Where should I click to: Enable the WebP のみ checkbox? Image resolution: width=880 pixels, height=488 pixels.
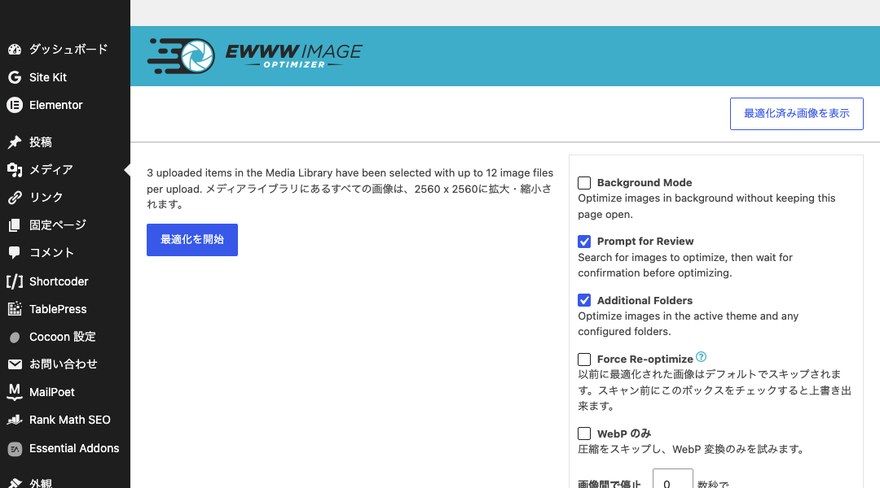[584, 434]
